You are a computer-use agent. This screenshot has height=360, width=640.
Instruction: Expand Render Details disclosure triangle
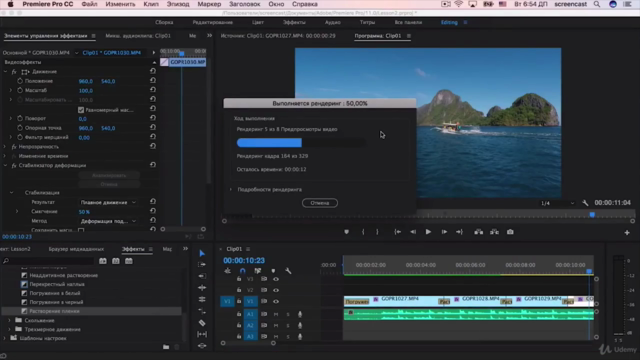click(x=231, y=189)
